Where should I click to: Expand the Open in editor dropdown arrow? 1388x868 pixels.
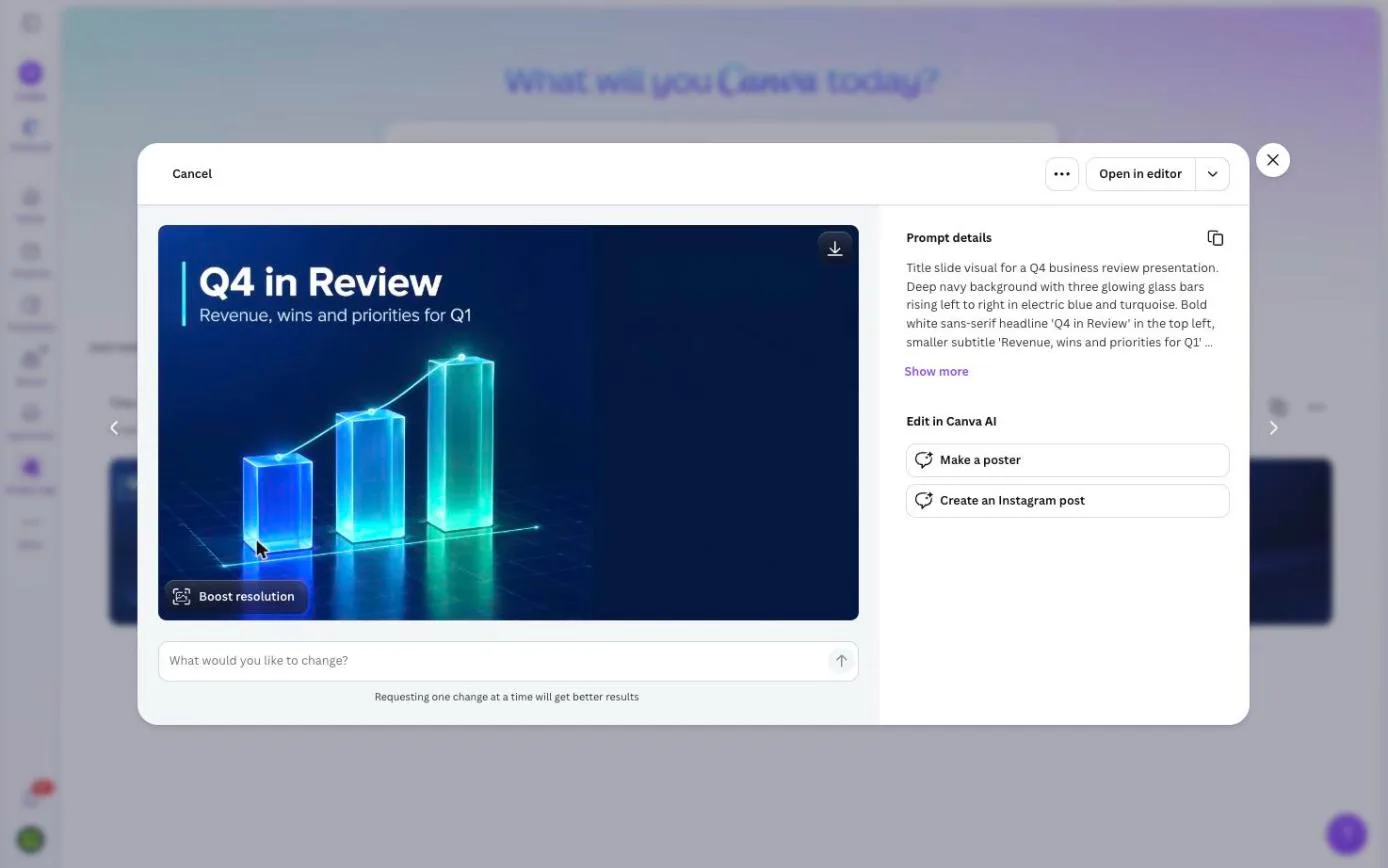tap(1212, 174)
